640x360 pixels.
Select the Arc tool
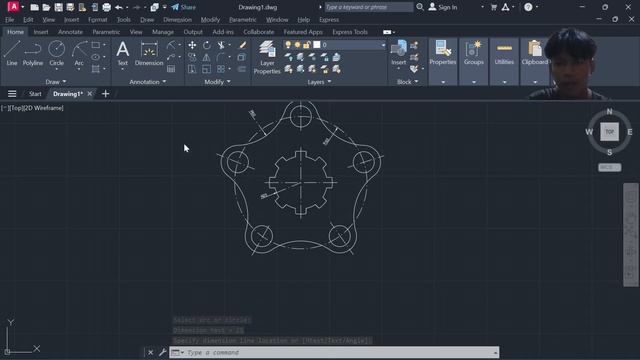tap(79, 53)
